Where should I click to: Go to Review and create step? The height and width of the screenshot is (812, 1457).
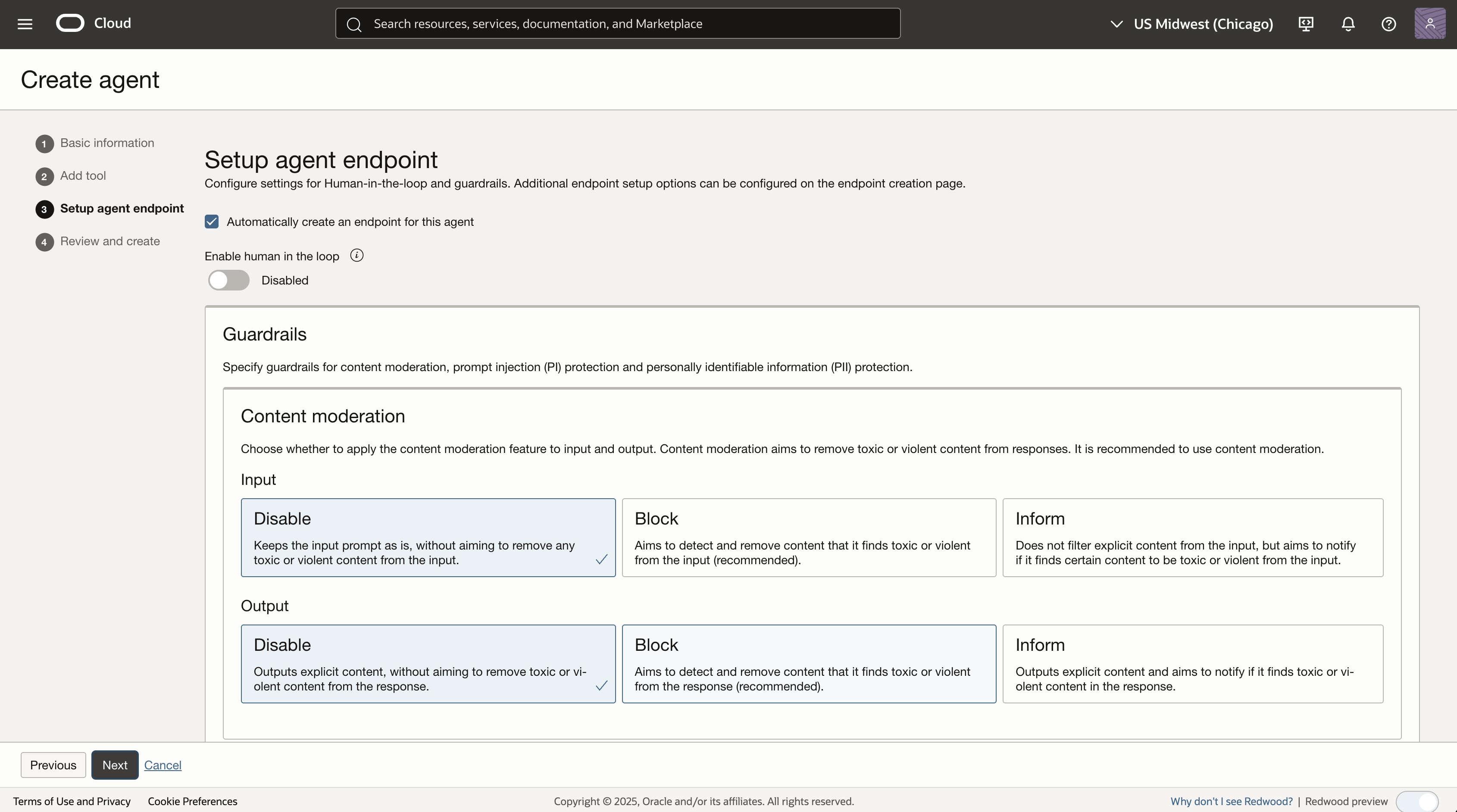coord(110,241)
